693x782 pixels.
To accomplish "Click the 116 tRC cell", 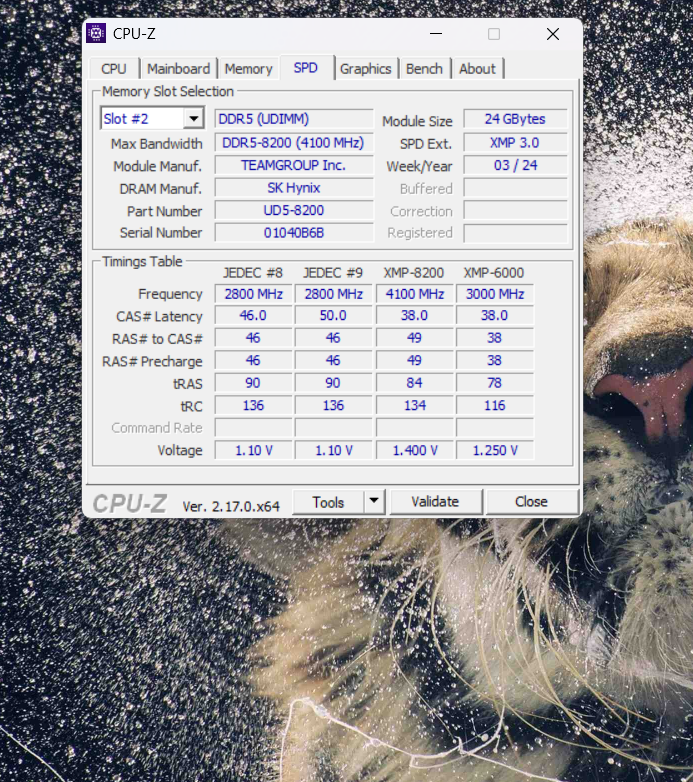I will (495, 405).
